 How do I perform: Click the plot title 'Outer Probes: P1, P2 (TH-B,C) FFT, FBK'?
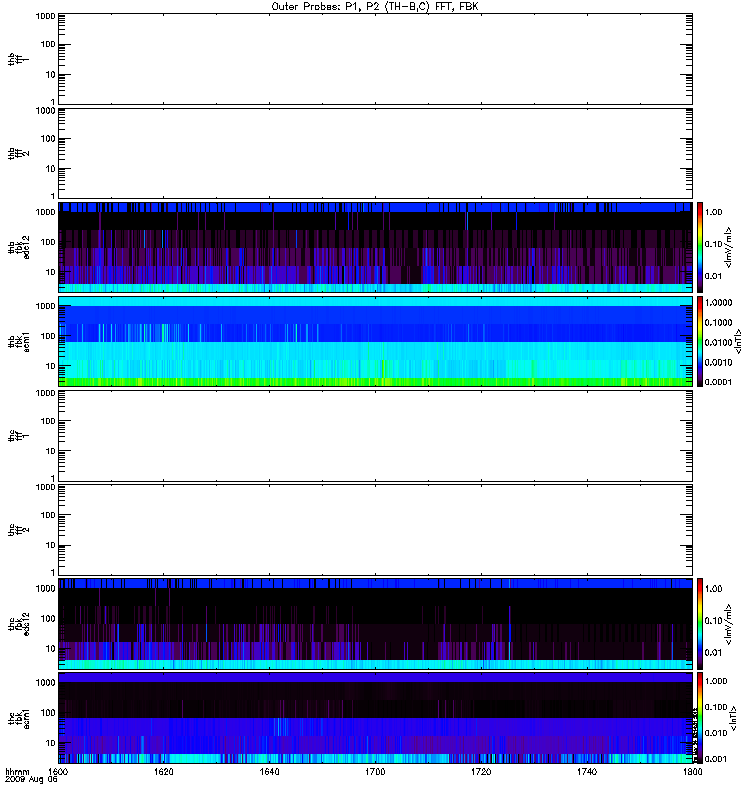[x=375, y=7]
